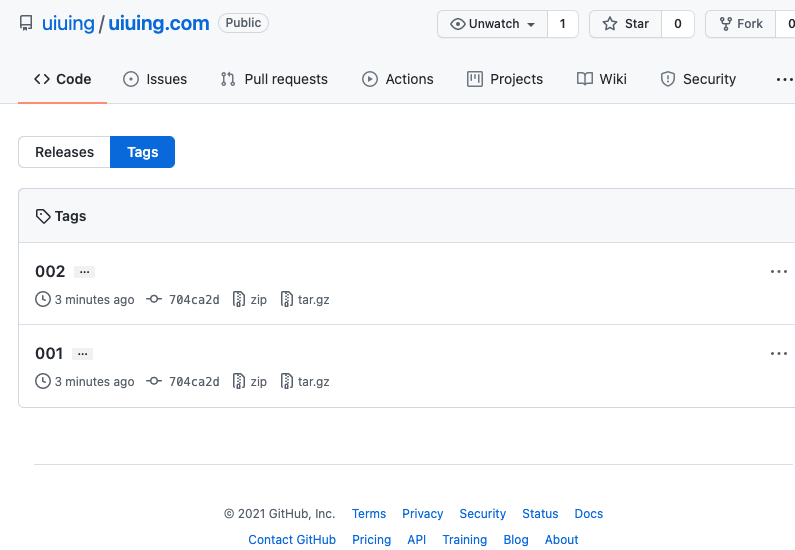Click the zip file icon for tag 002

(239, 299)
